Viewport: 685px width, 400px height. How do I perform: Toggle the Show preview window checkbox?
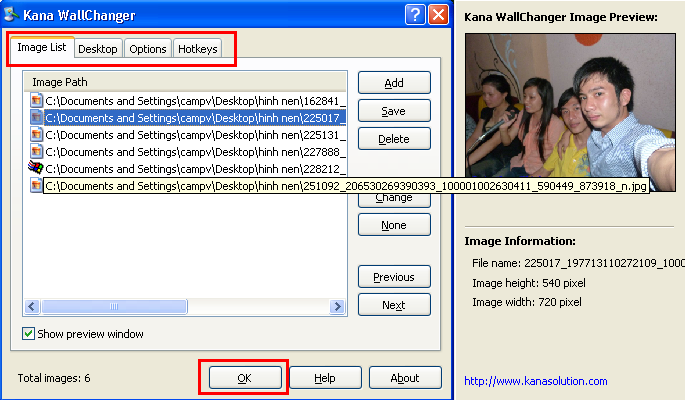(x=28, y=334)
